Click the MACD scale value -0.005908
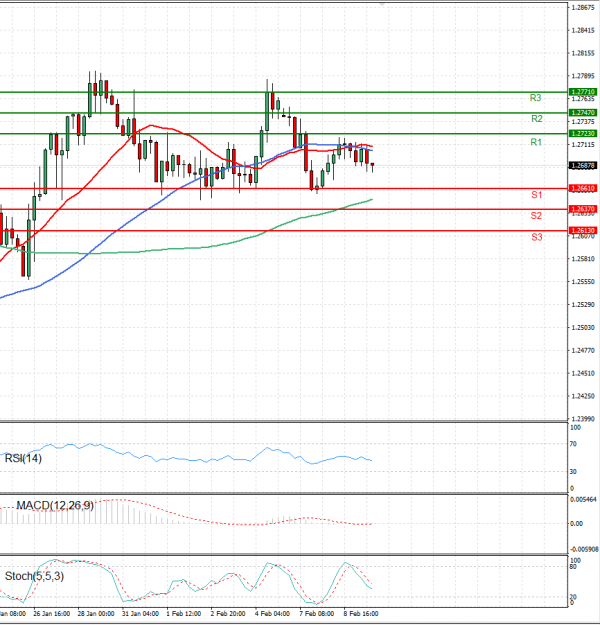This screenshot has height=625, width=600. point(583,549)
